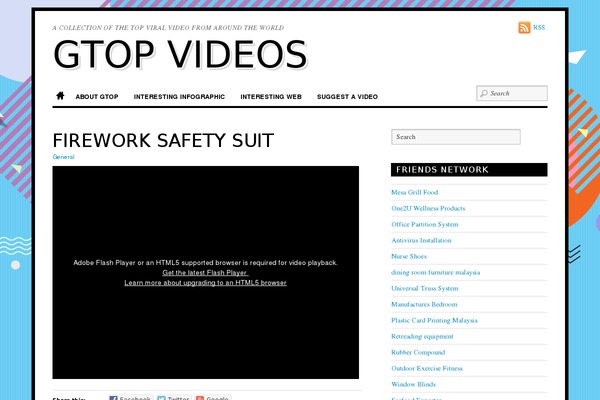
Task: Click the header search field with magnifier
Action: [x=512, y=93]
